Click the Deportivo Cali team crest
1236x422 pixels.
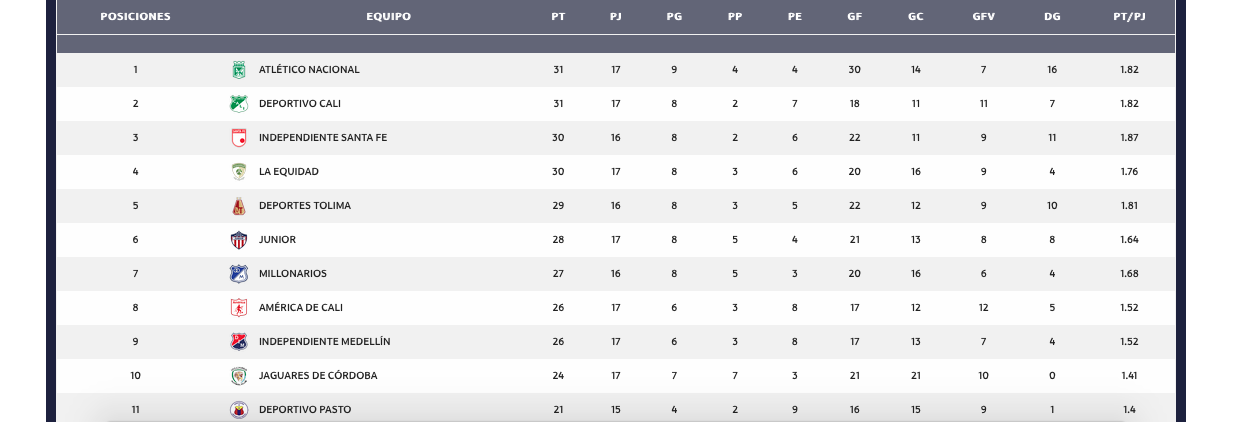click(238, 104)
